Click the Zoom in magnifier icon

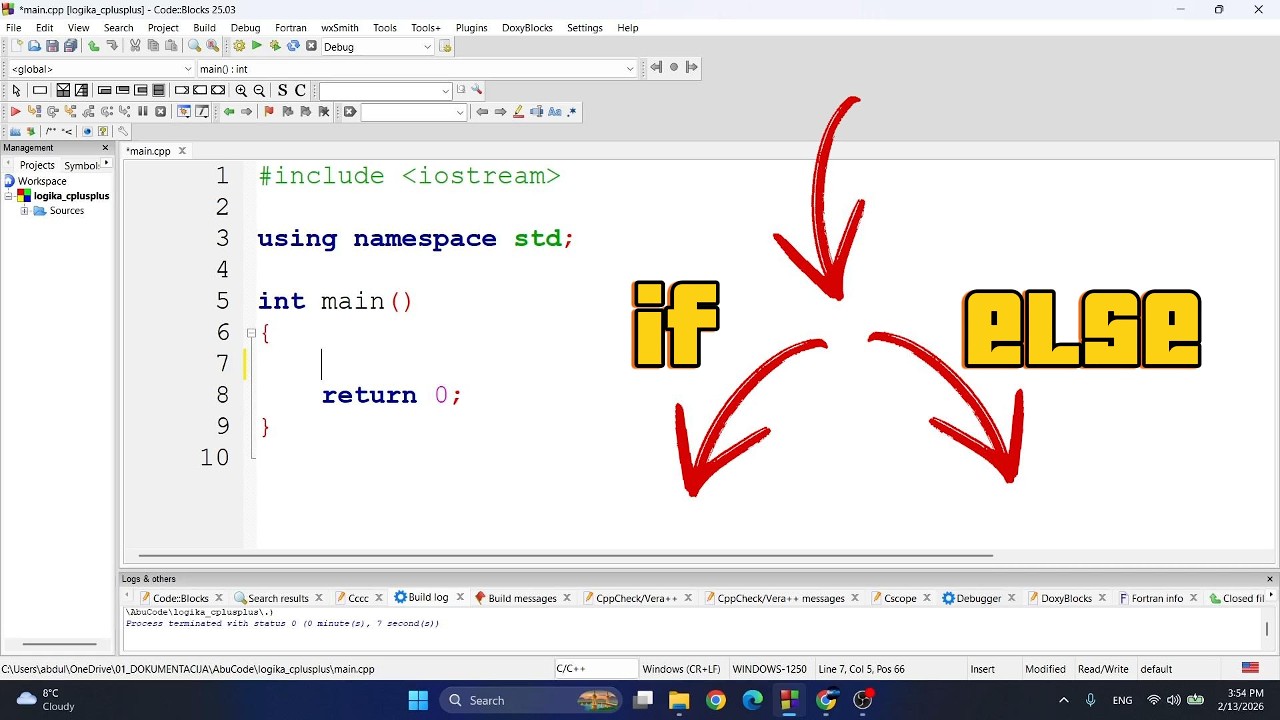(241, 91)
